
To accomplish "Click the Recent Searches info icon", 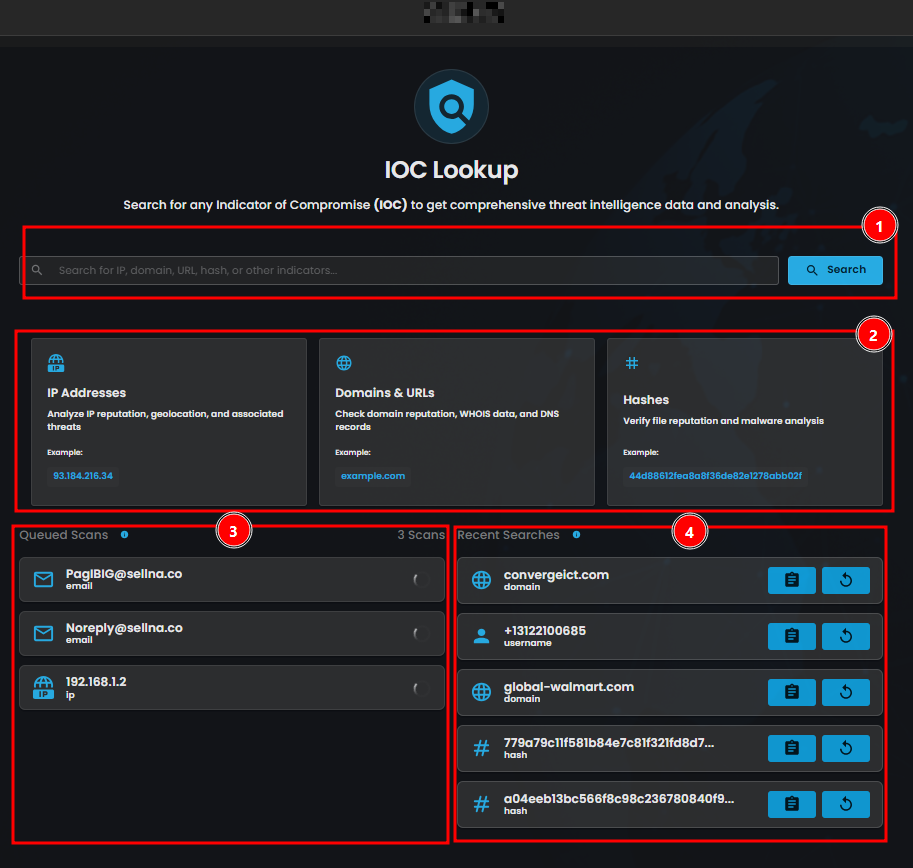I will (x=576, y=535).
